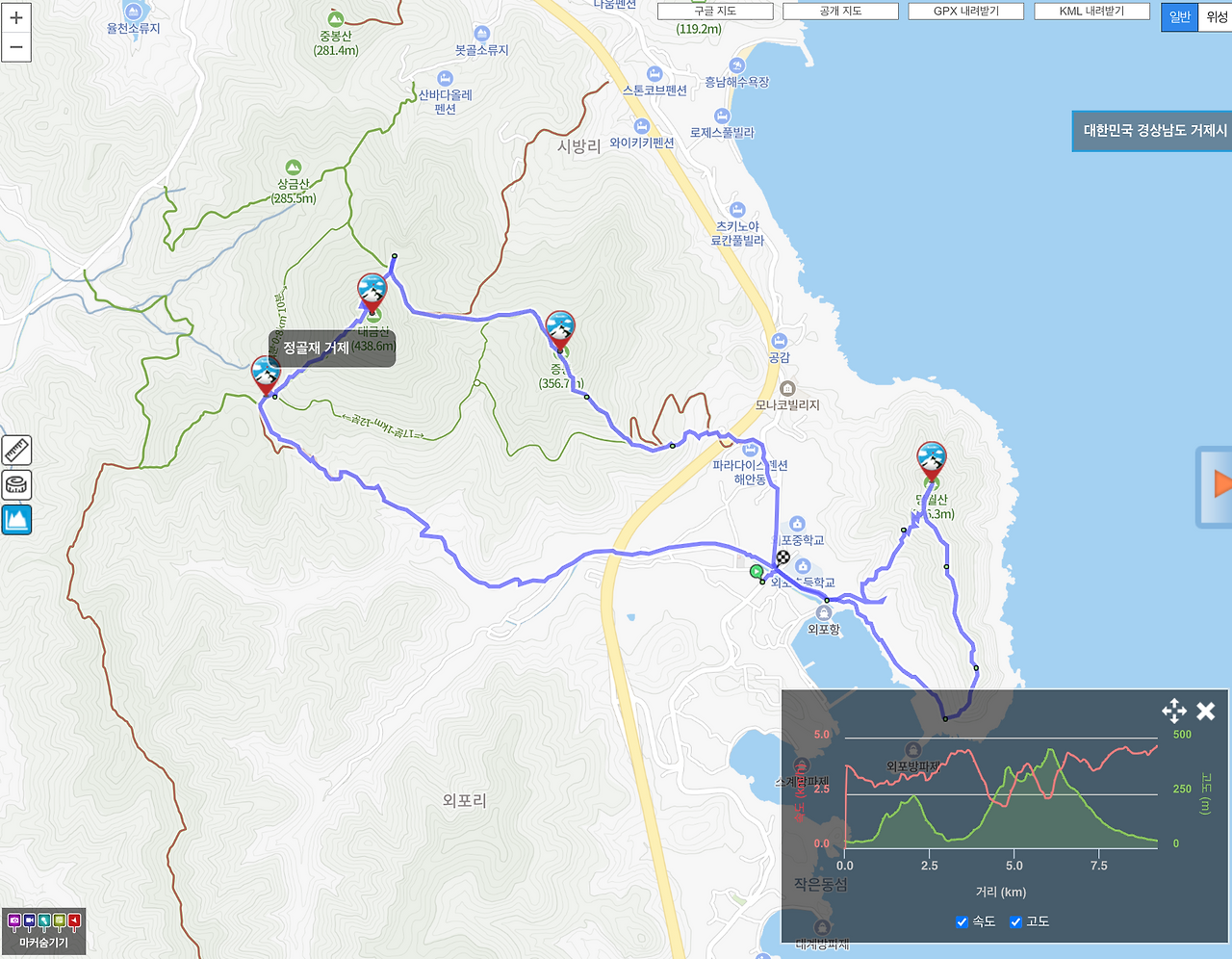Uncheck the 고도 elevation checkbox
The image size is (1232, 959).
1015,922
